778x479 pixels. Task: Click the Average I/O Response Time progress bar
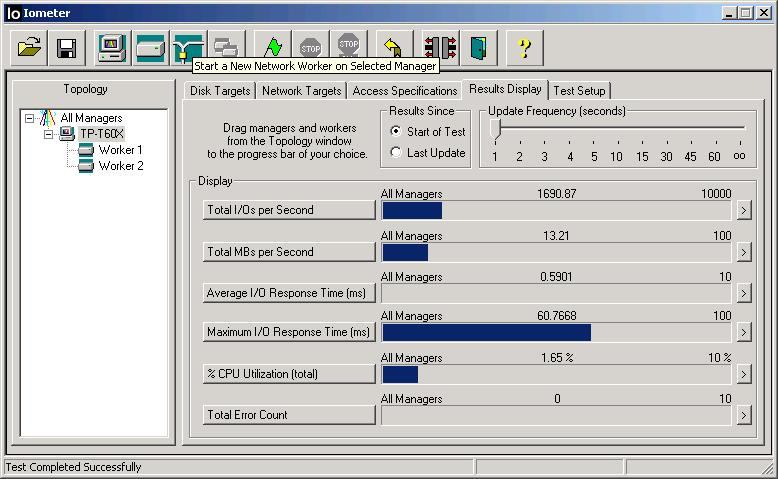[556, 293]
